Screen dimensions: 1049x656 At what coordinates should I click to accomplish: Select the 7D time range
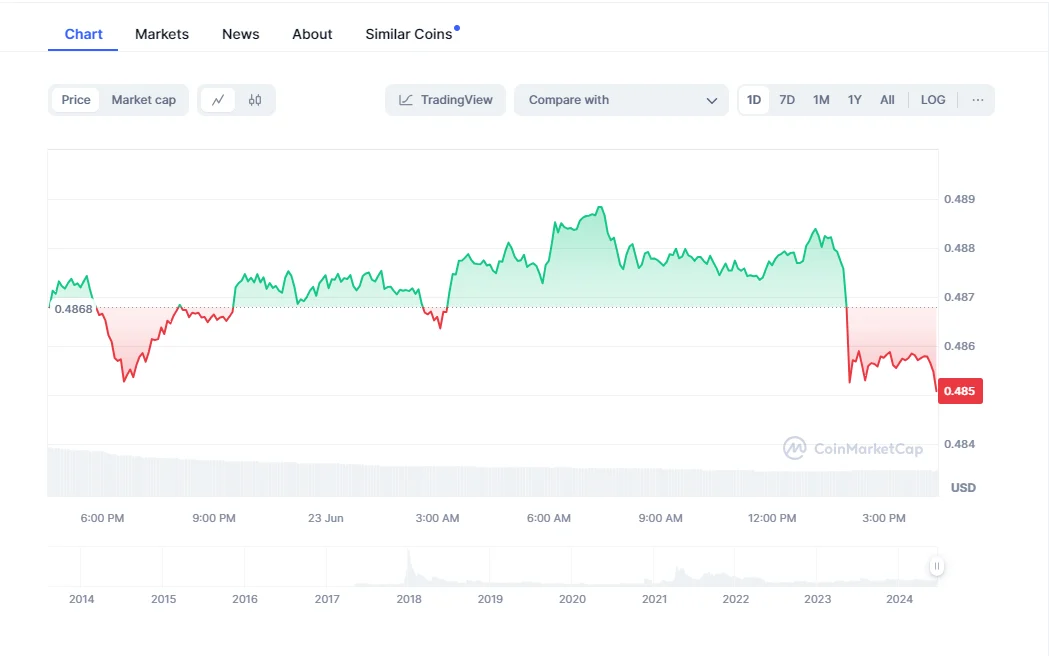pyautogui.click(x=787, y=100)
